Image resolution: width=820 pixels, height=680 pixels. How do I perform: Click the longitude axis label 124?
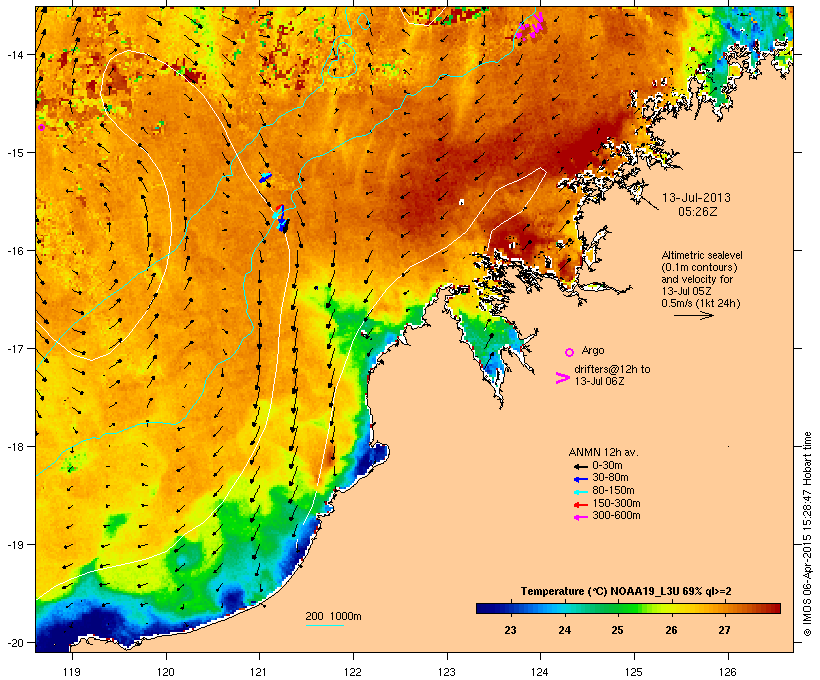(540, 672)
